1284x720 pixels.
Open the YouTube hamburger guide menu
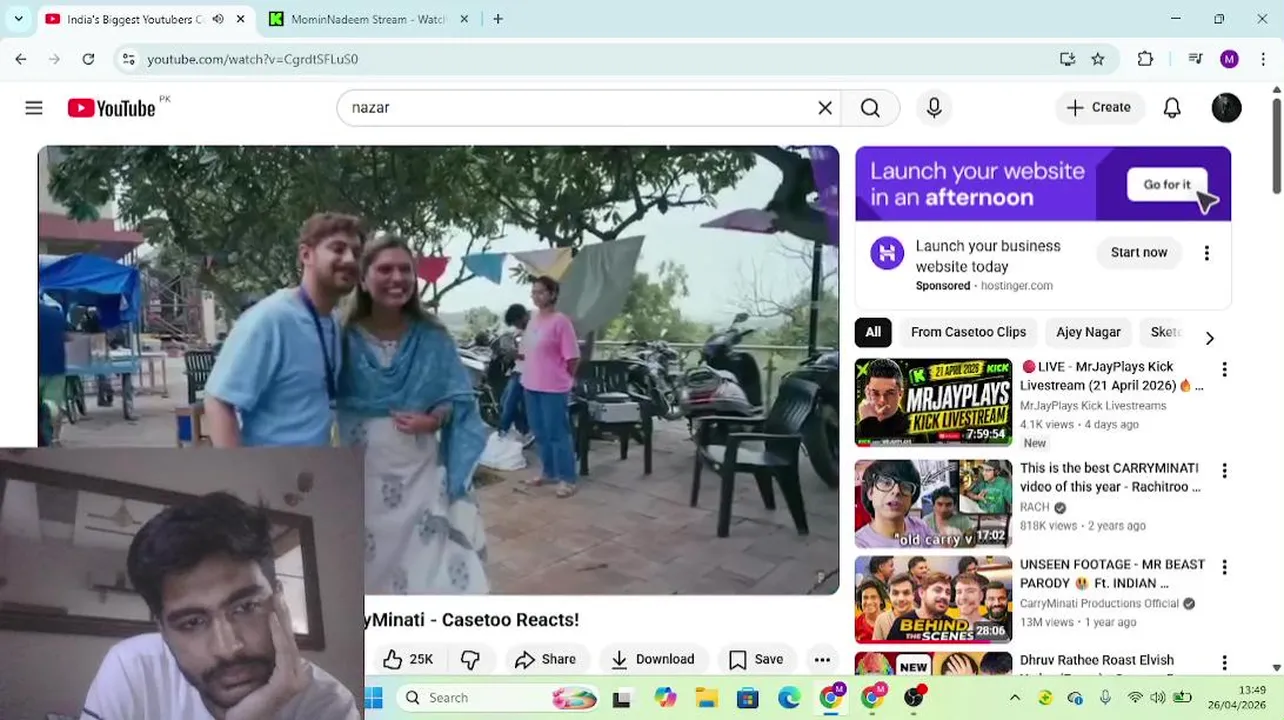coord(34,108)
